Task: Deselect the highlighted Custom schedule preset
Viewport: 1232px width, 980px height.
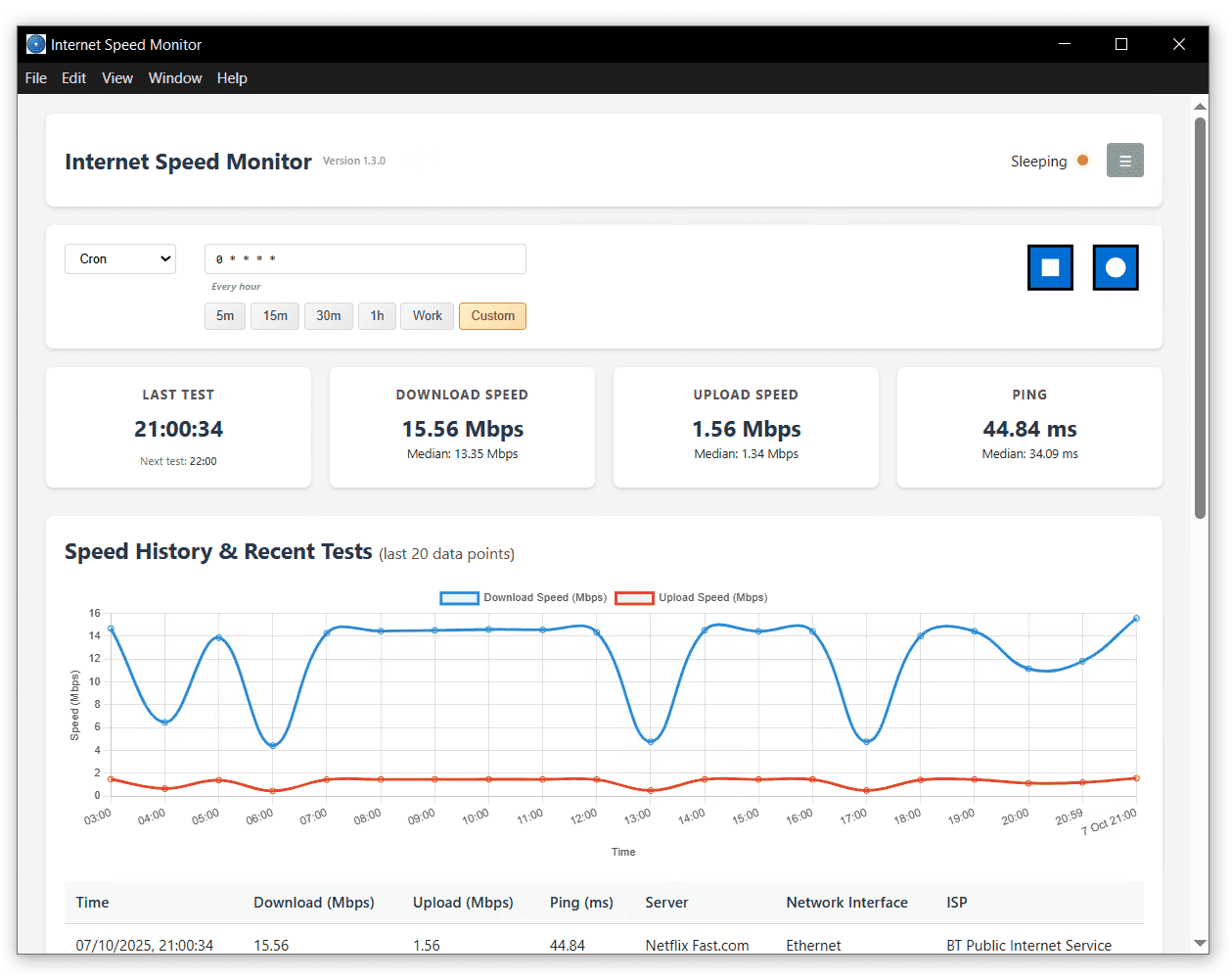Action: (x=492, y=316)
